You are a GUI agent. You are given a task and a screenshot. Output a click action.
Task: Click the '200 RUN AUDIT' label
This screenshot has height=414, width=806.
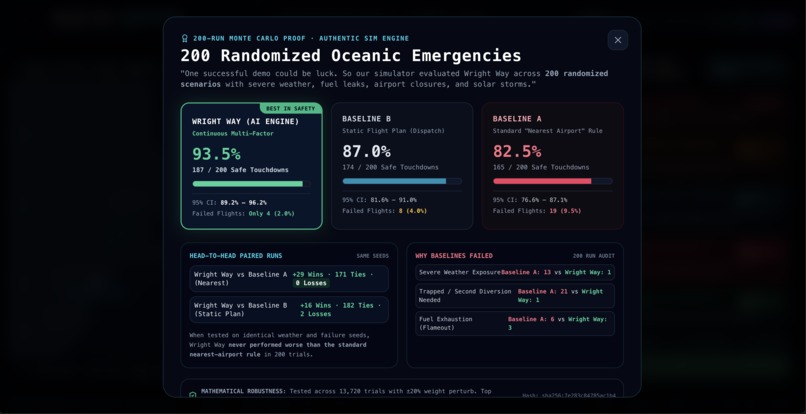click(x=594, y=256)
